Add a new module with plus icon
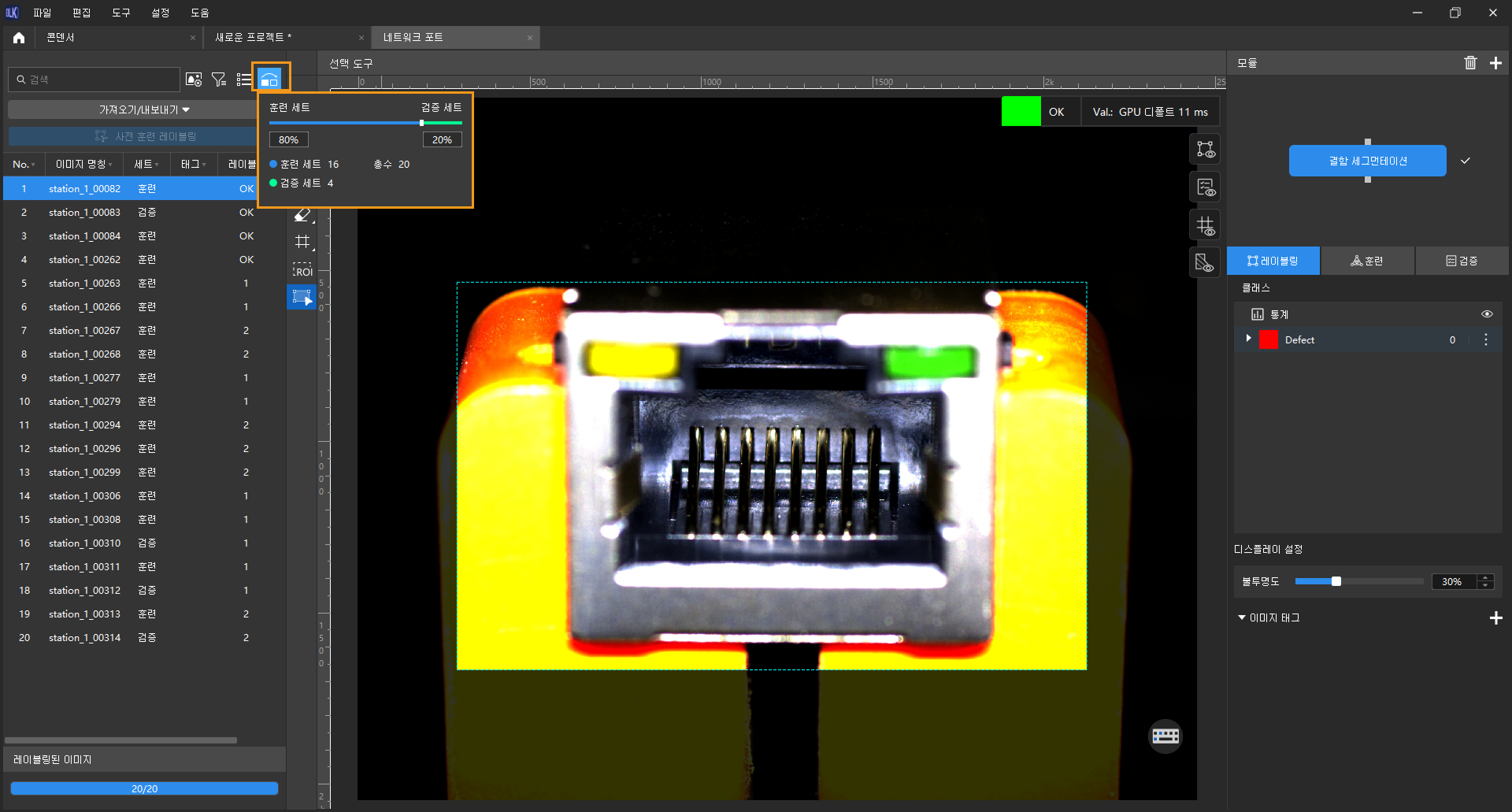Image resolution: width=1512 pixels, height=812 pixels. 1495,63
